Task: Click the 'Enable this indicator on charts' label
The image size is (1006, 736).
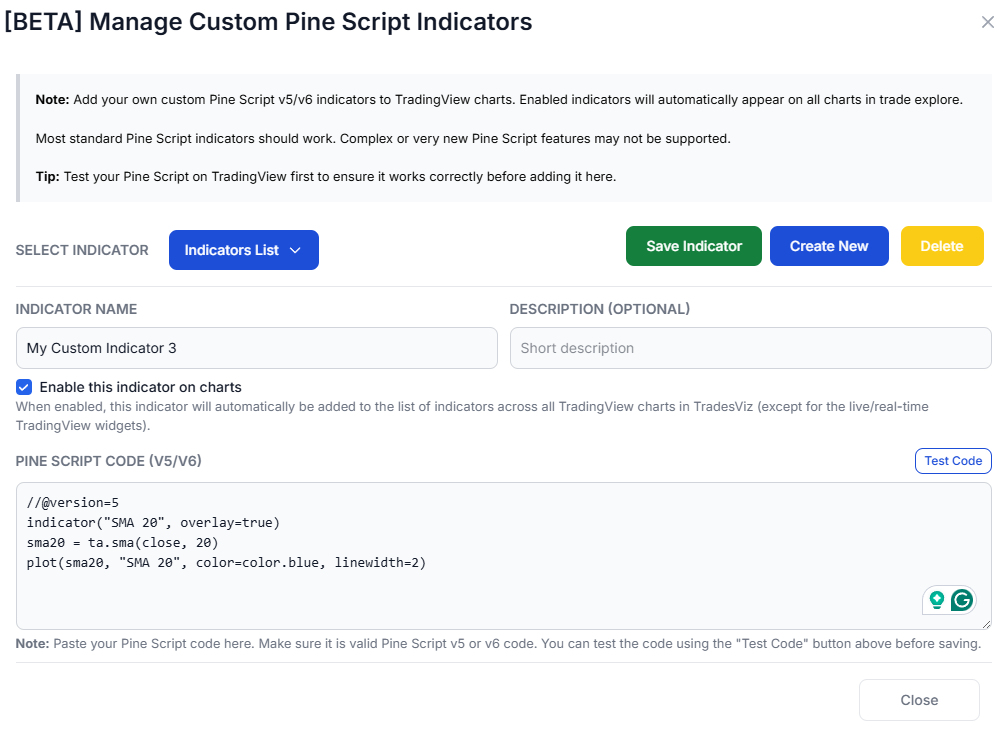Action: point(140,387)
